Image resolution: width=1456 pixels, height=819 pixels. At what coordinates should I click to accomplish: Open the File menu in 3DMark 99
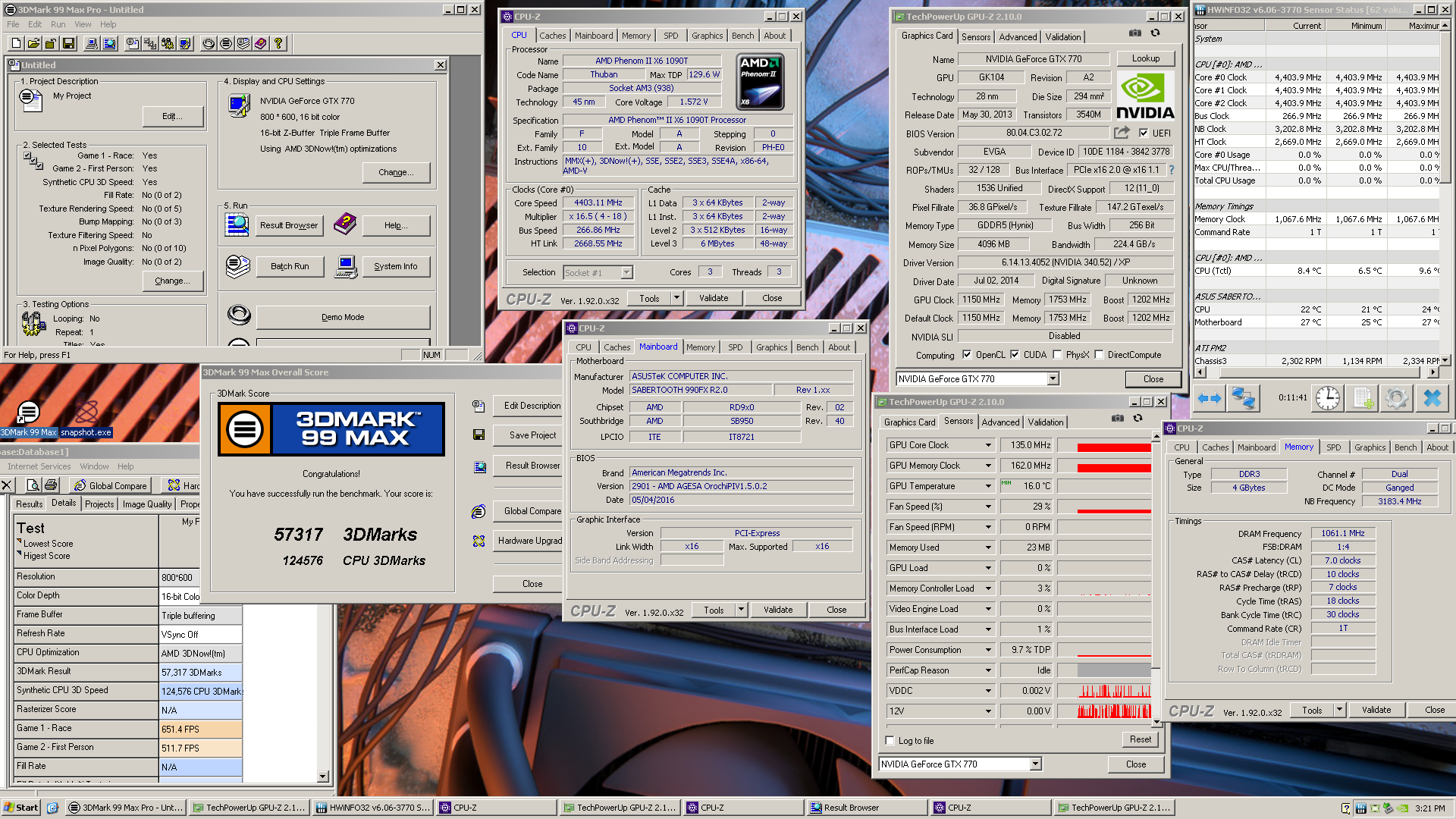[x=14, y=24]
